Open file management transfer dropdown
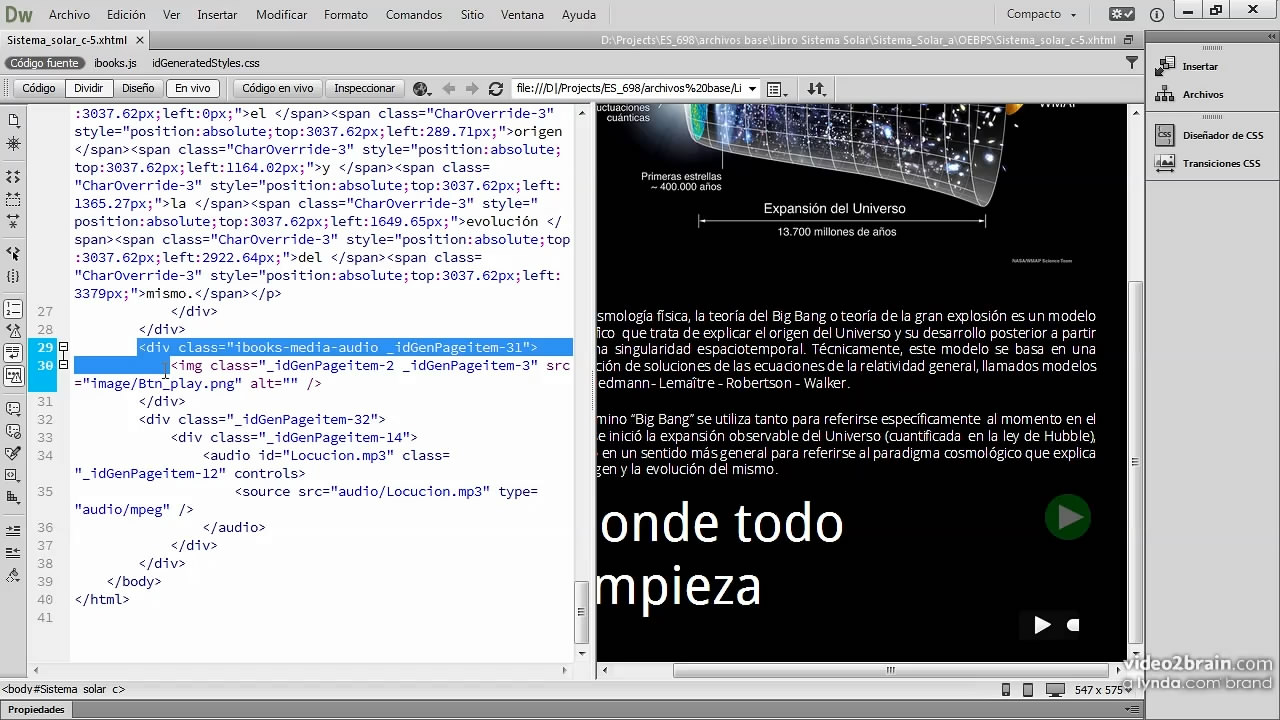The image size is (1280, 720). (x=816, y=88)
